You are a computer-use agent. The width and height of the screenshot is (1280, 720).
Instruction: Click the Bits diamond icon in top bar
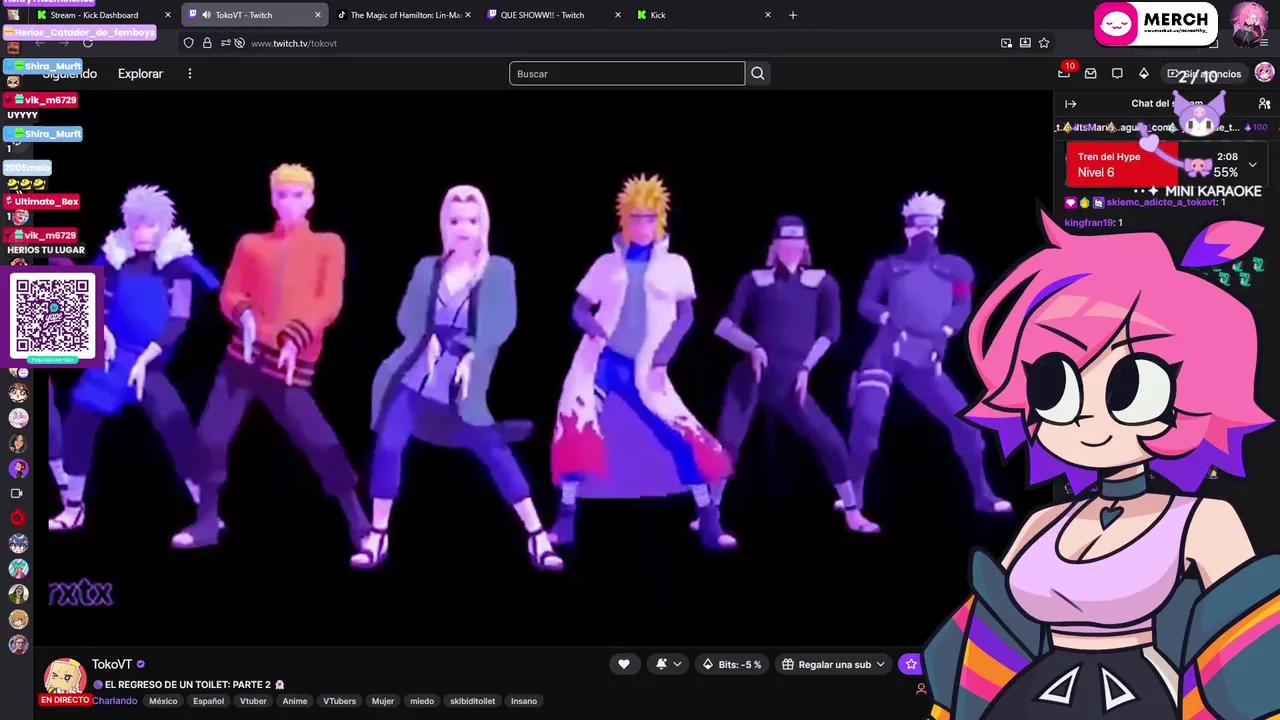(1144, 73)
